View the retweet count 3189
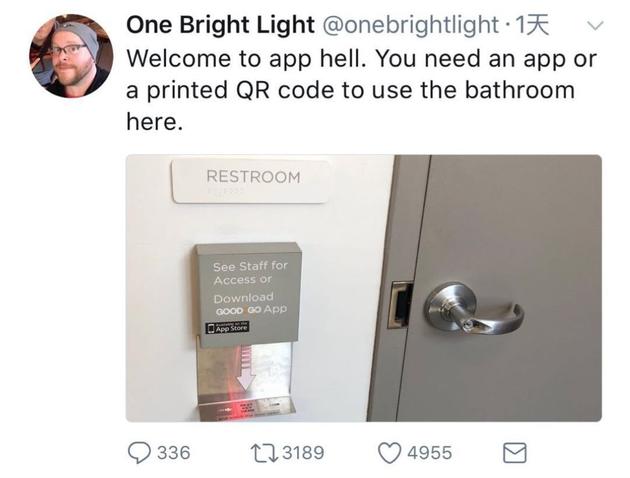 point(303,453)
